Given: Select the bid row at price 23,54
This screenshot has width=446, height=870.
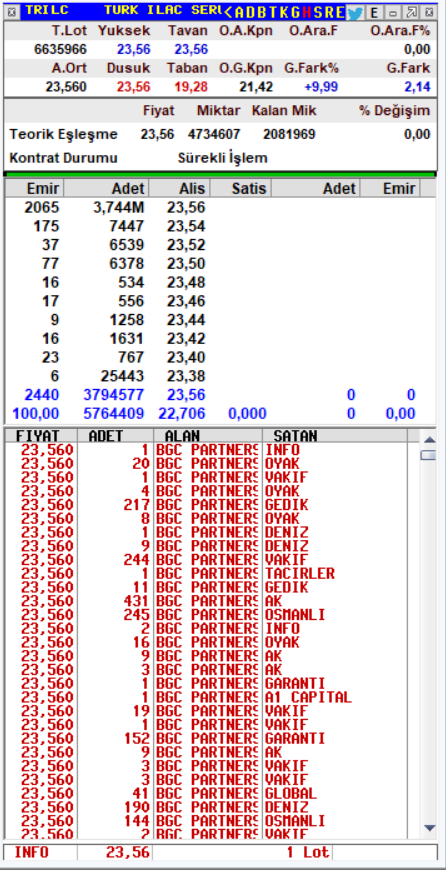Looking at the screenshot, I should [219, 226].
